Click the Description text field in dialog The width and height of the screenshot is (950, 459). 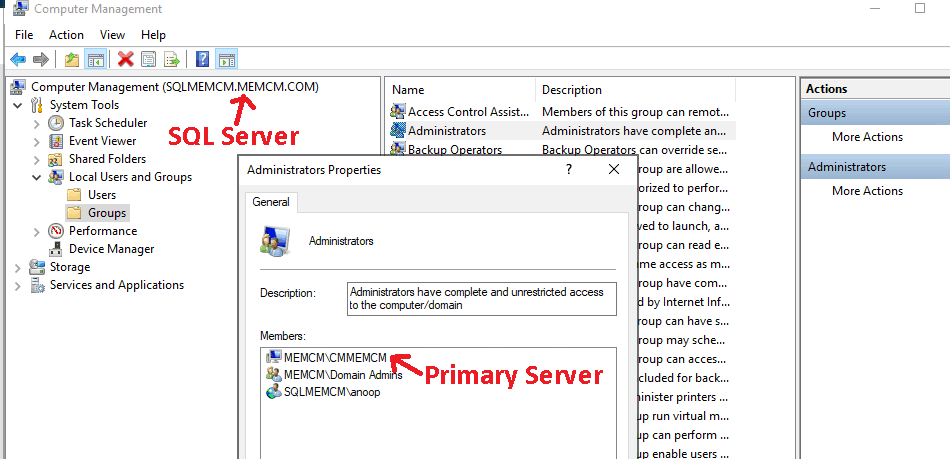click(482, 299)
